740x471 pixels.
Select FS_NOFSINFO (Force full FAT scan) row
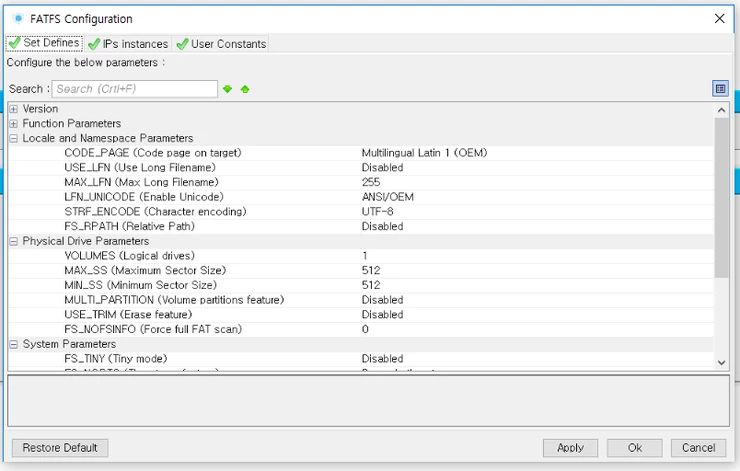[361, 329]
